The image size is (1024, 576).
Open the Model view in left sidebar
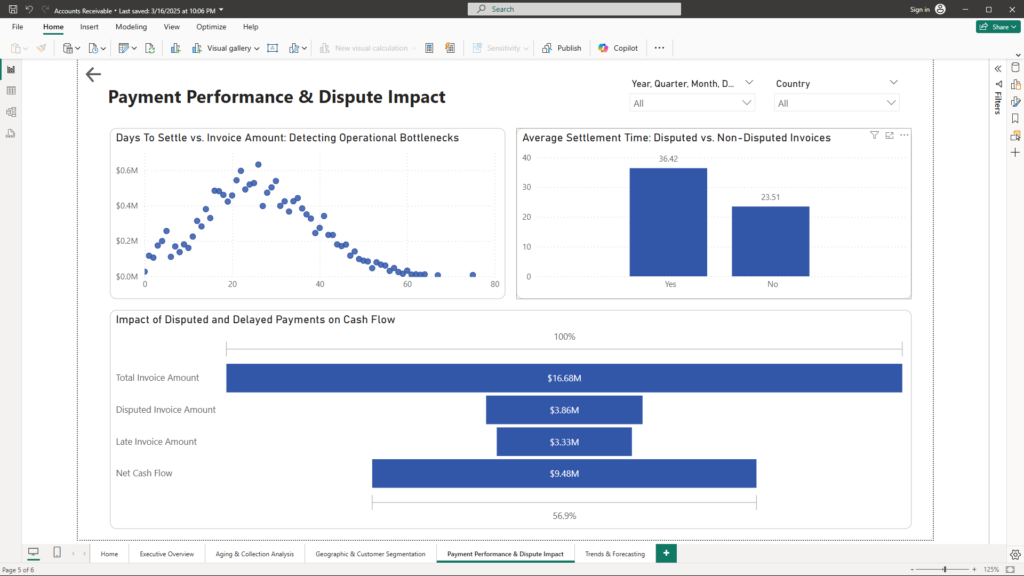11,112
